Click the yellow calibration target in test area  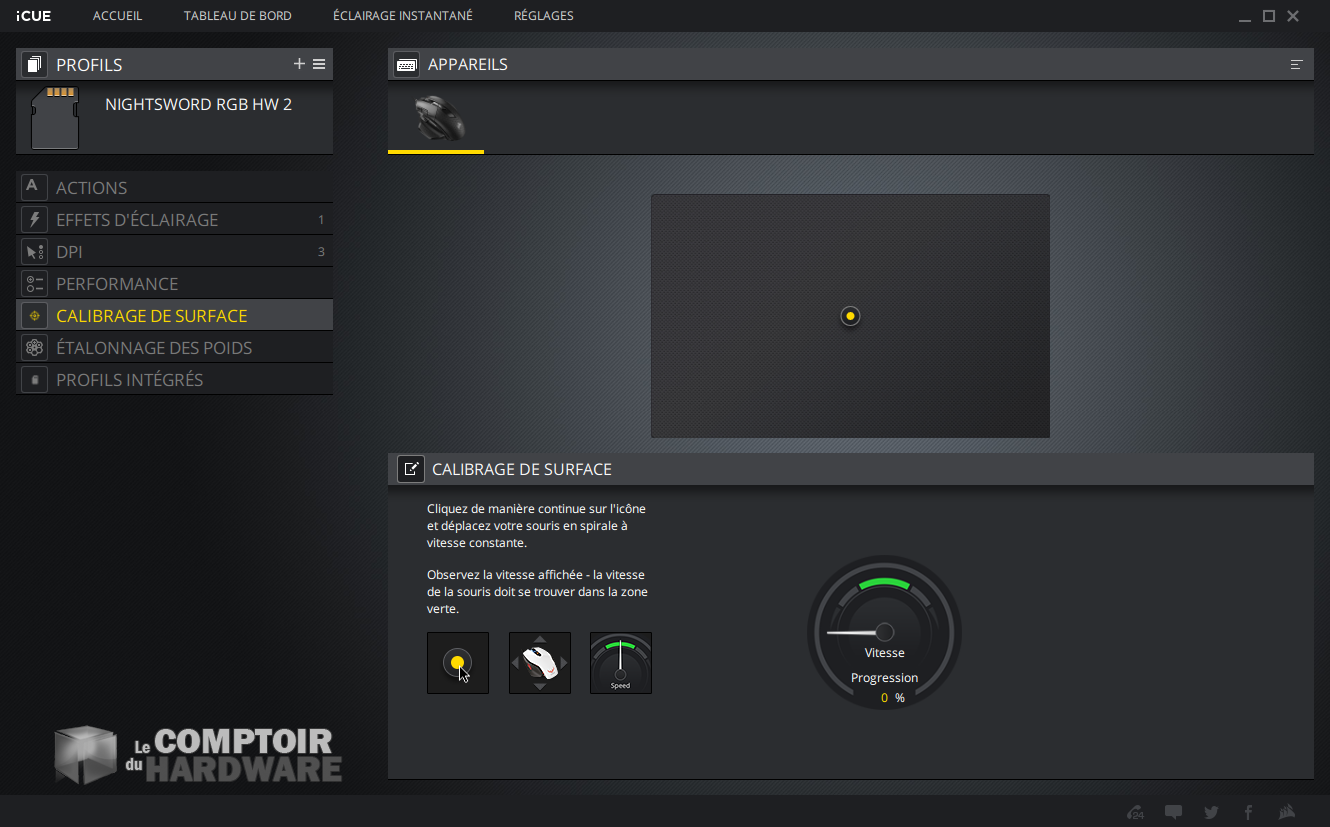pyautogui.click(x=850, y=316)
